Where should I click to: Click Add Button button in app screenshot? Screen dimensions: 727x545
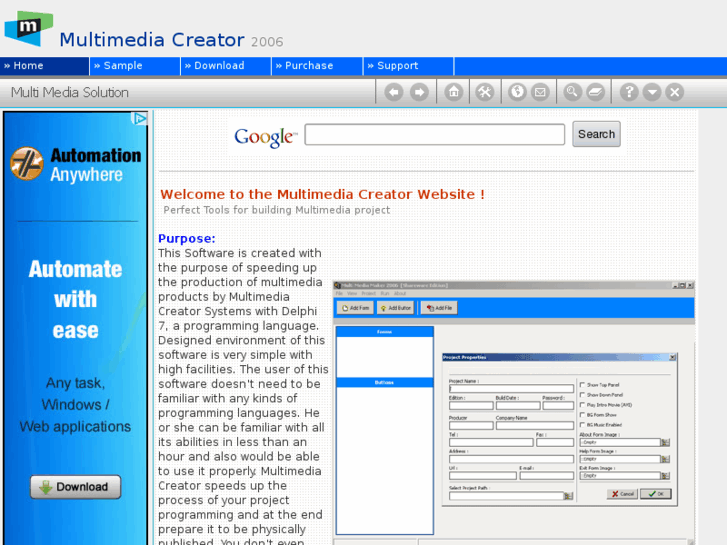click(395, 308)
